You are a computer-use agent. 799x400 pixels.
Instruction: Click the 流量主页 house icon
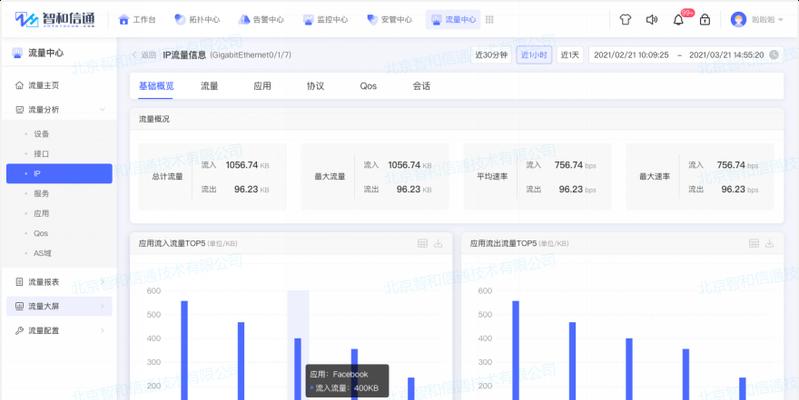[19, 86]
